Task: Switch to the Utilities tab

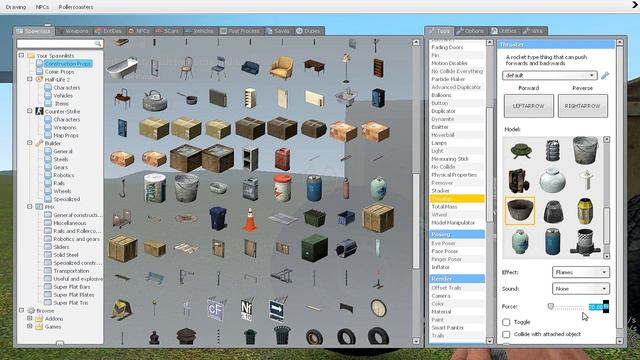Action: (504, 31)
